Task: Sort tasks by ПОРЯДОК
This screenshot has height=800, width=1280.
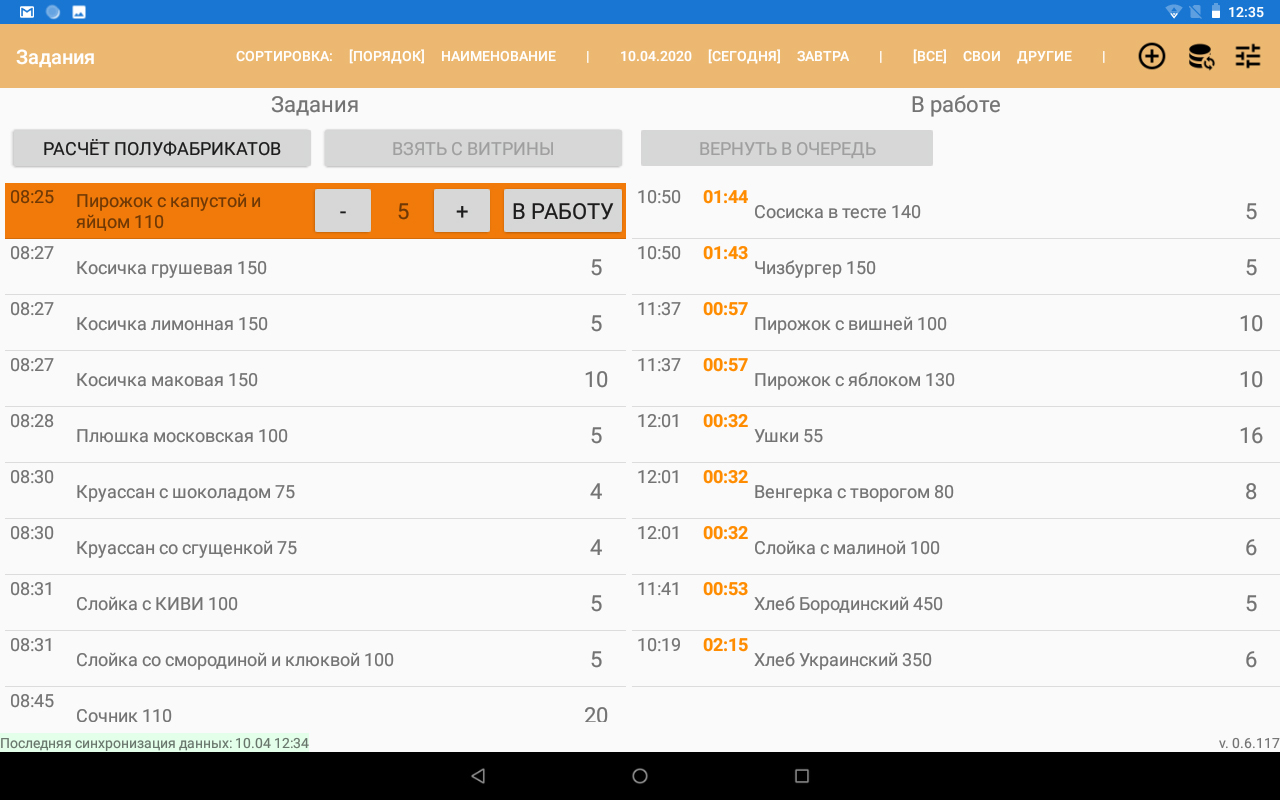Action: [386, 56]
